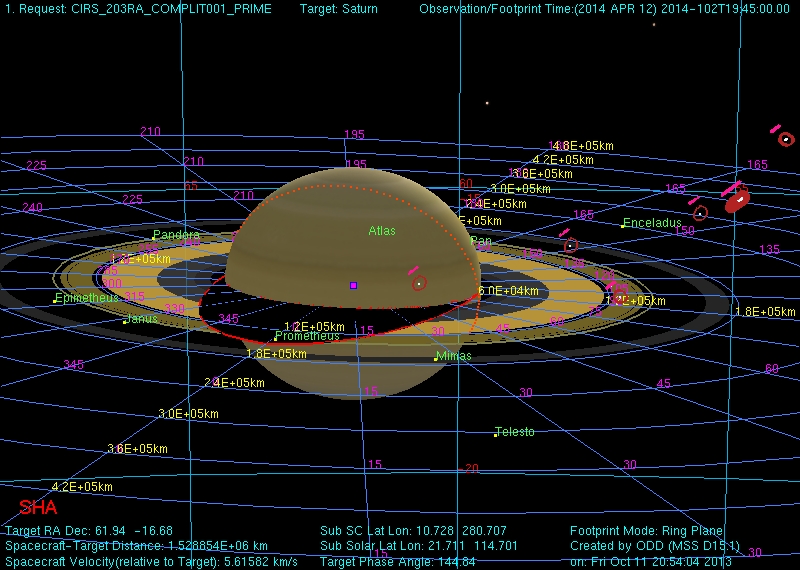Select the Atlas moon label

click(382, 231)
